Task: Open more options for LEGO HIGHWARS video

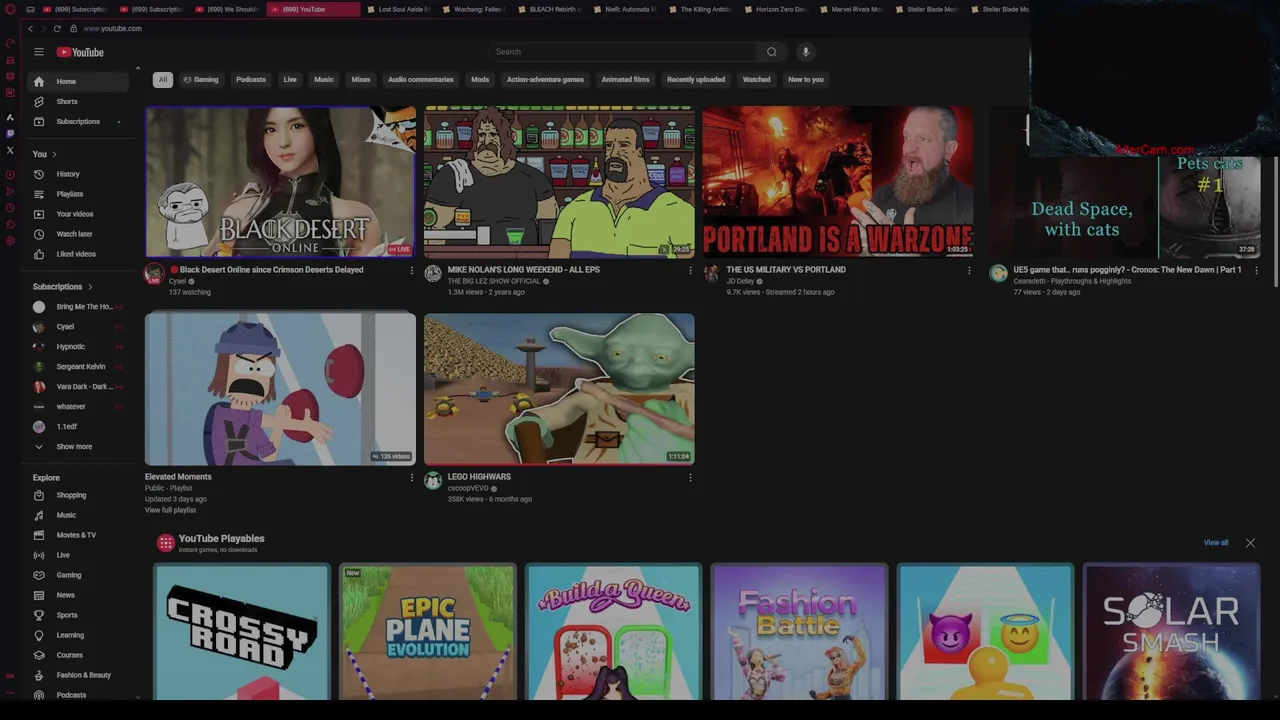Action: click(x=690, y=477)
